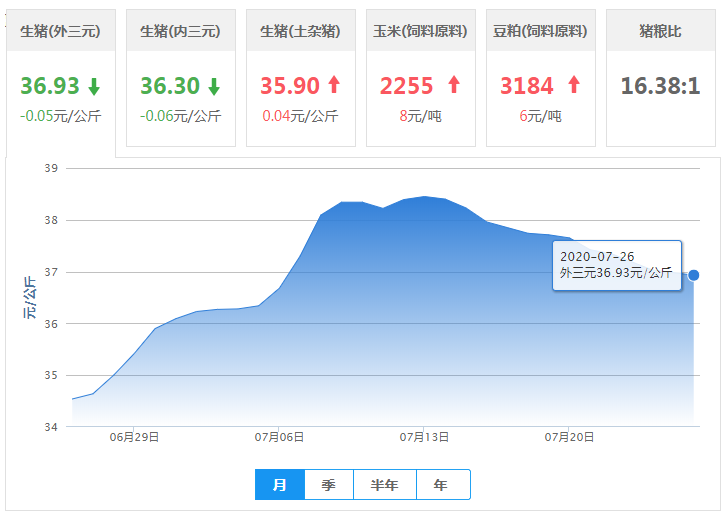This screenshot has width=725, height=516.
Task: Switch to the 生猪(内三元) tab
Action: (180, 31)
